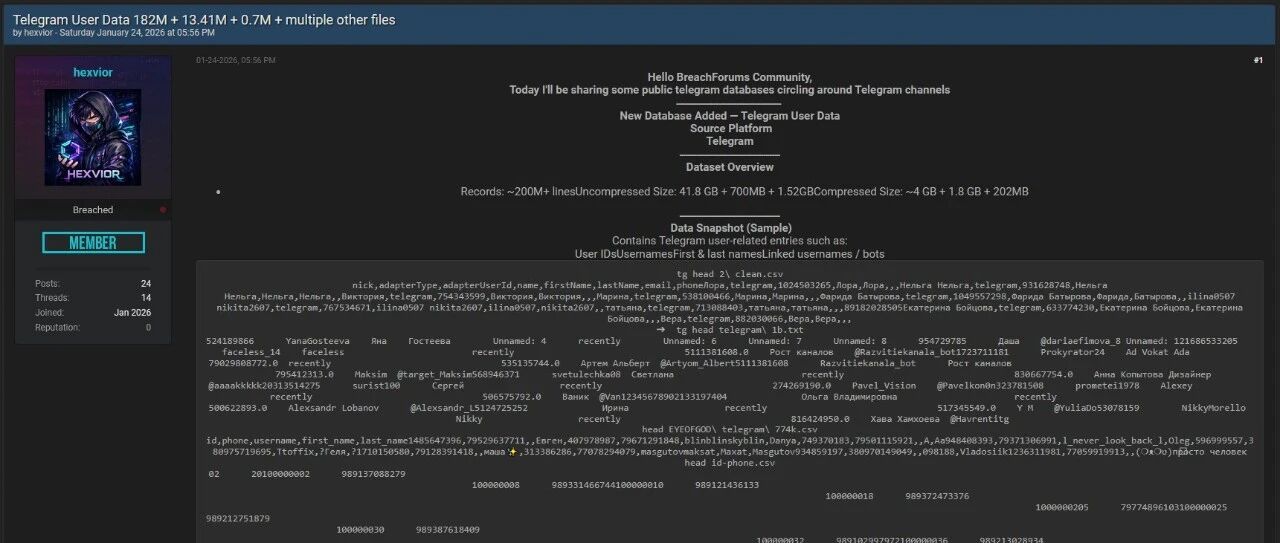The height and width of the screenshot is (543, 1280).
Task: Open author hexvior link under thread title
Action: 39,33
